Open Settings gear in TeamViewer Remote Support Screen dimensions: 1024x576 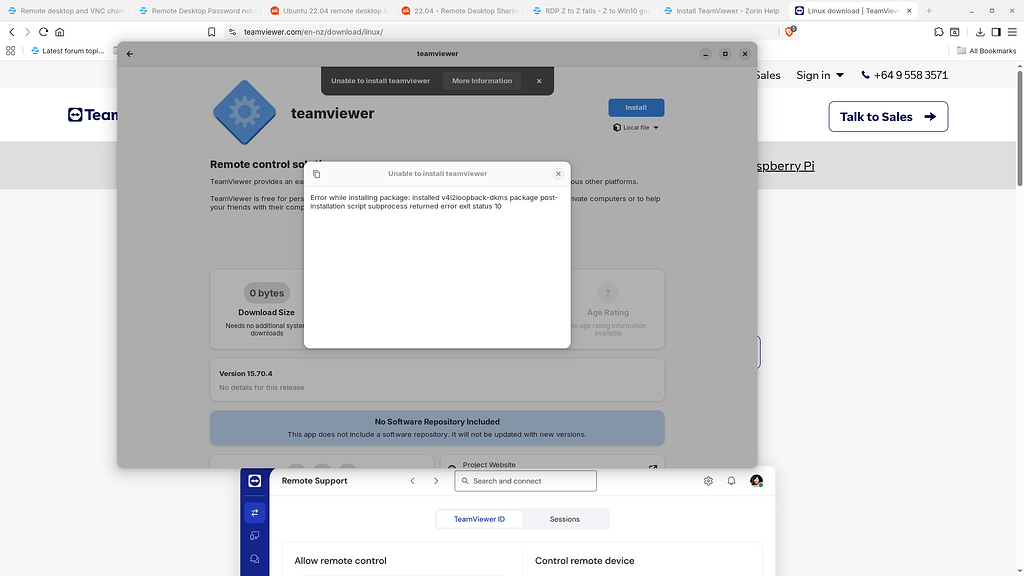(708, 480)
